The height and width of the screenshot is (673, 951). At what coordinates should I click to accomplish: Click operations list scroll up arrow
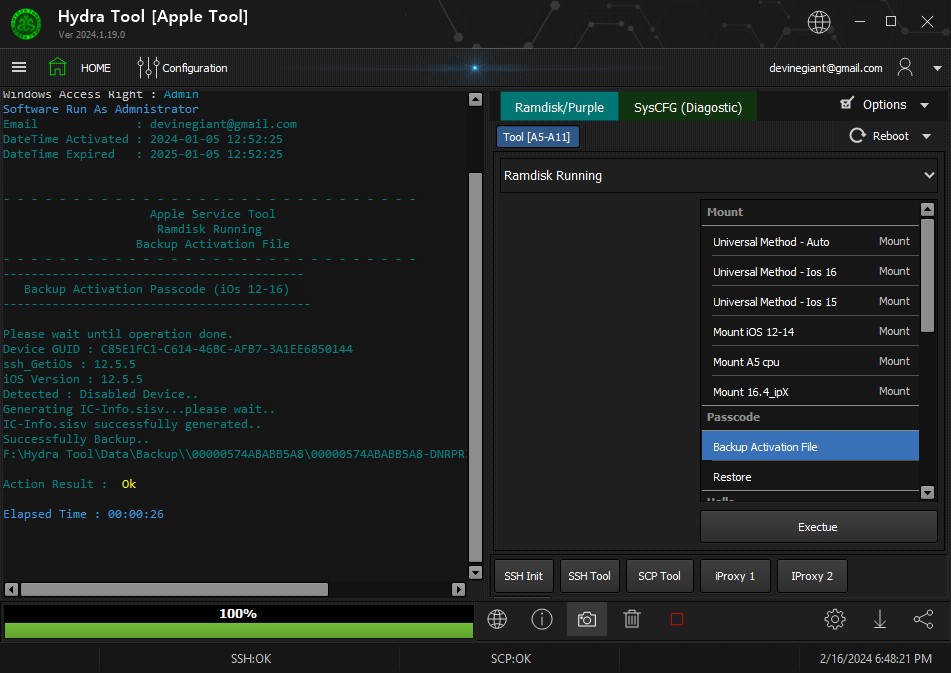coord(927,209)
